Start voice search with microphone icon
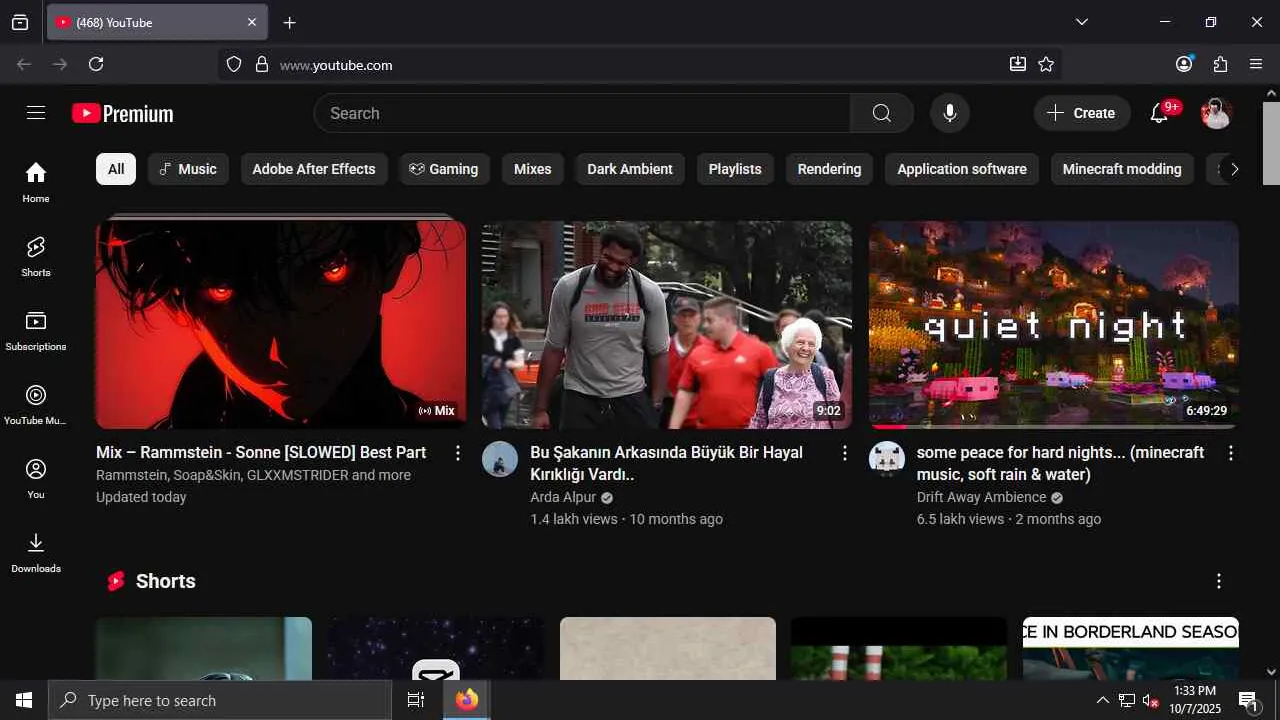 point(950,113)
